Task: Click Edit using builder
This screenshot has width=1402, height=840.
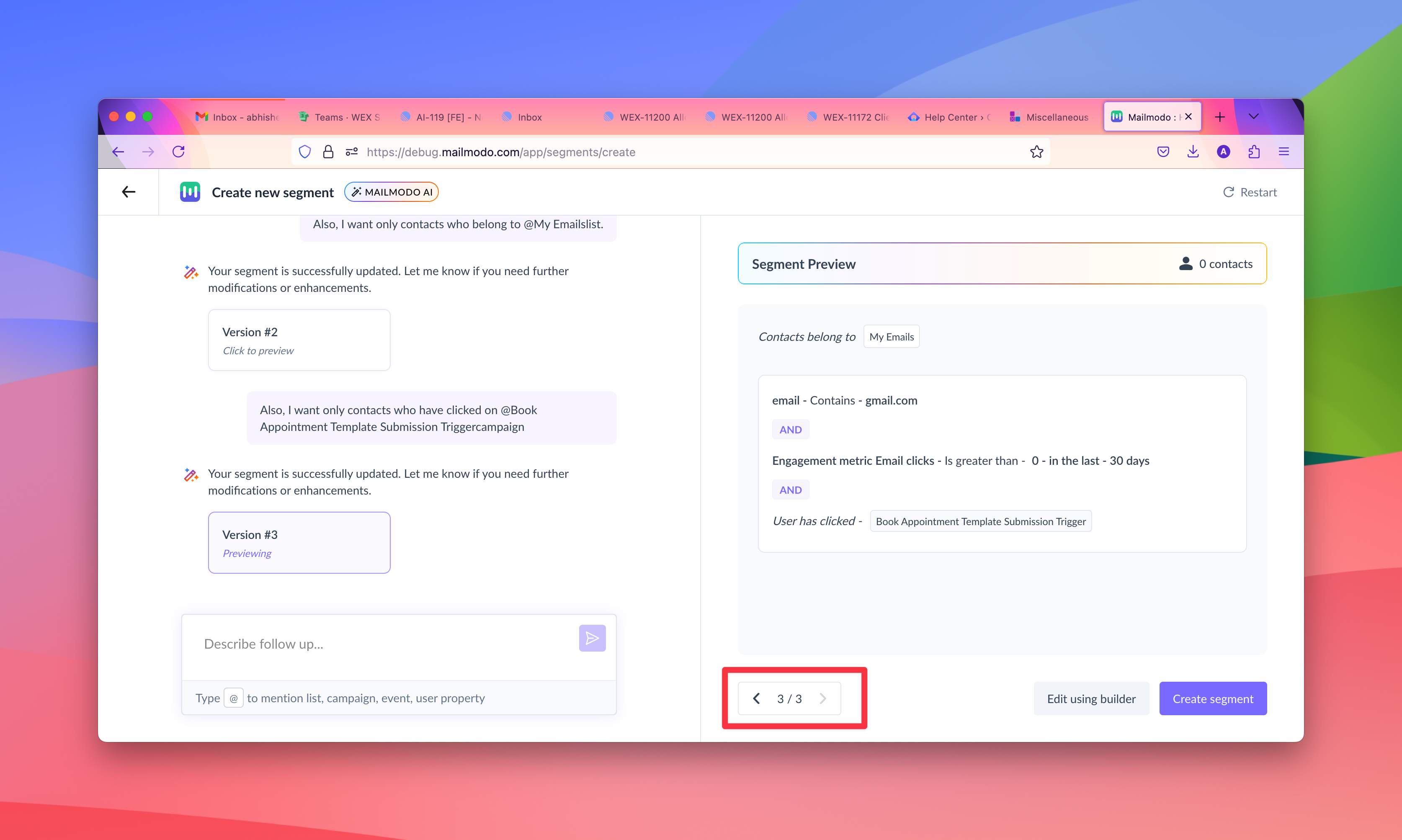Action: tap(1091, 698)
